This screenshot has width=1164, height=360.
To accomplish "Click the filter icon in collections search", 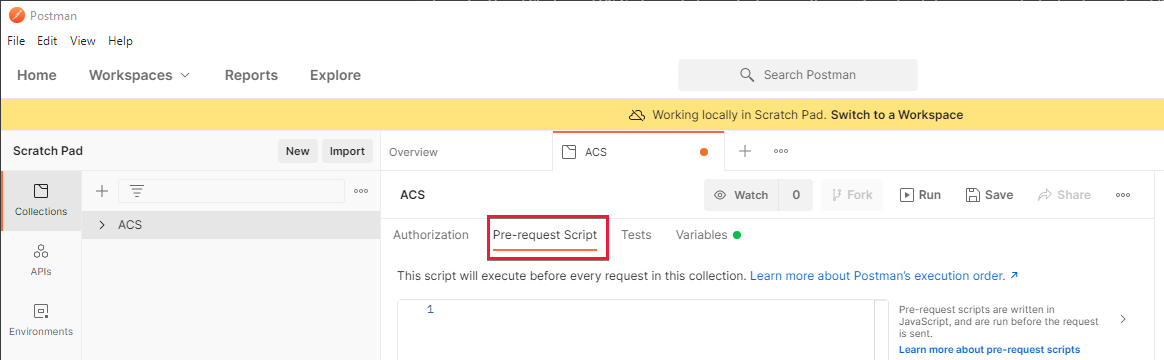I will click(137, 191).
